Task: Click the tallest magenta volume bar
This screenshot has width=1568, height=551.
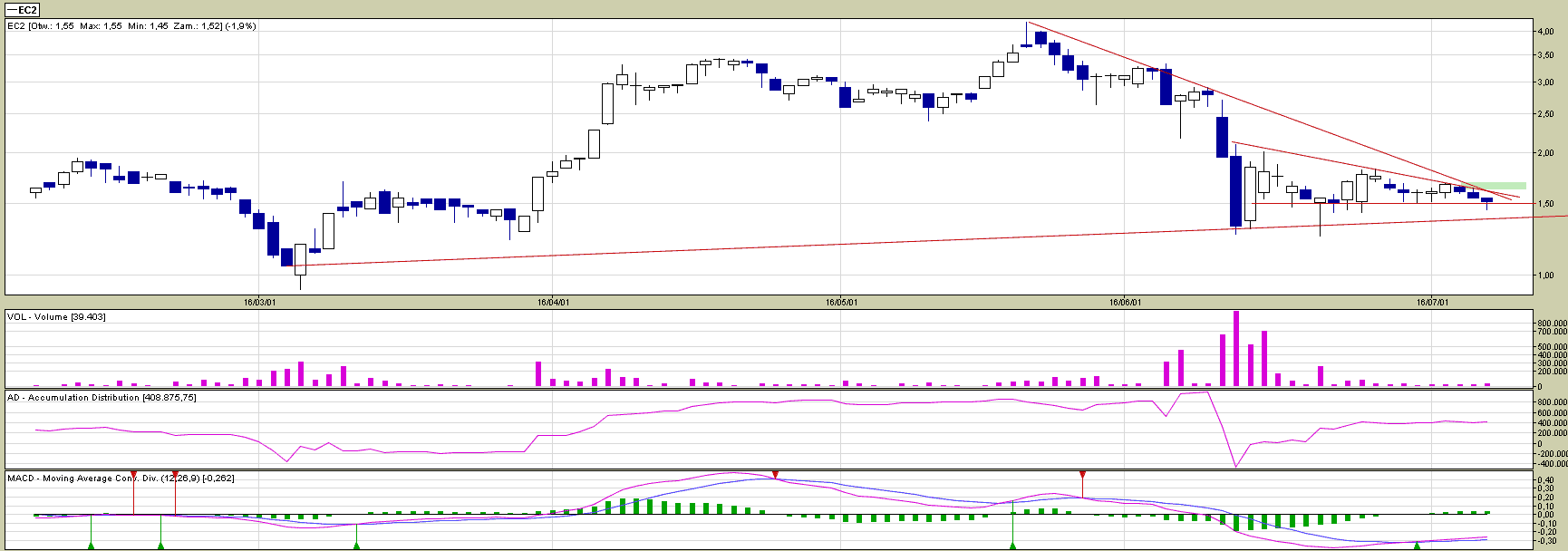Action: (x=1236, y=349)
